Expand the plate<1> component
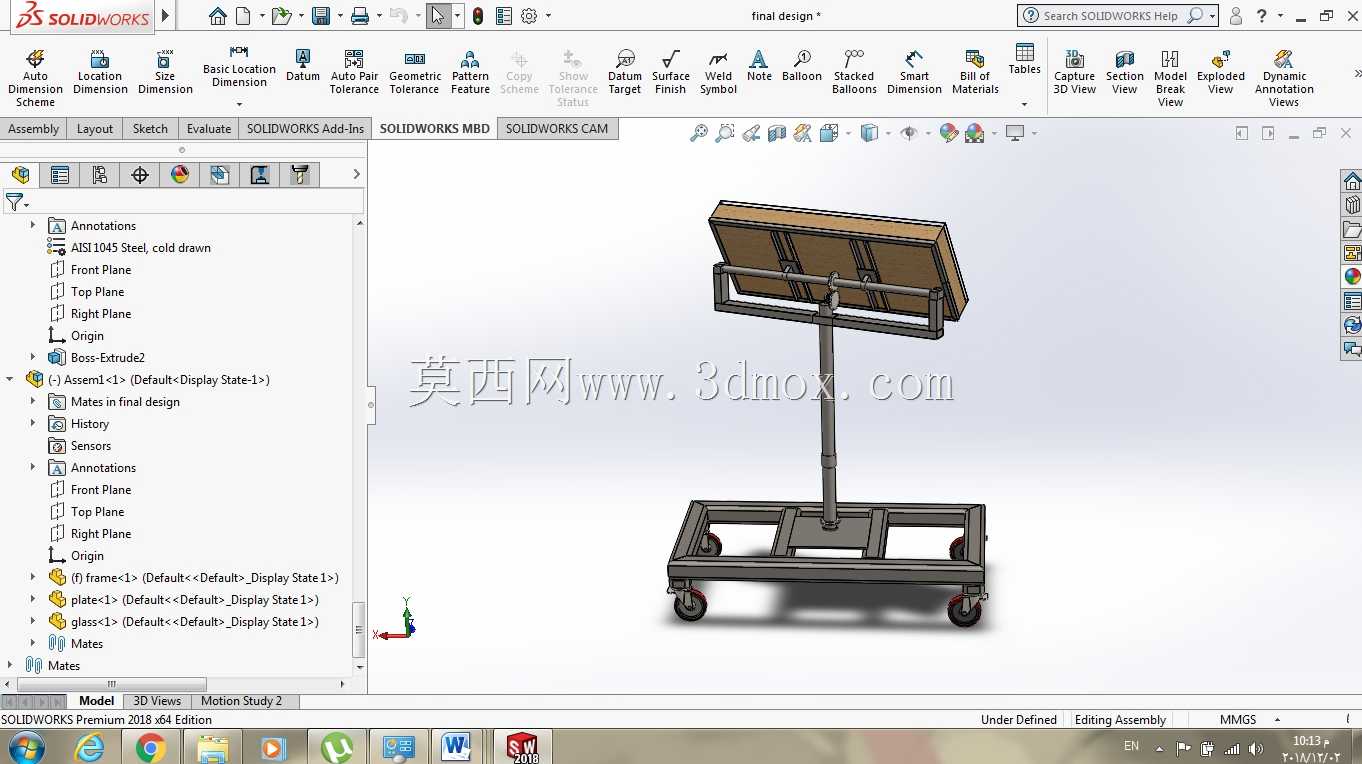 [x=33, y=599]
